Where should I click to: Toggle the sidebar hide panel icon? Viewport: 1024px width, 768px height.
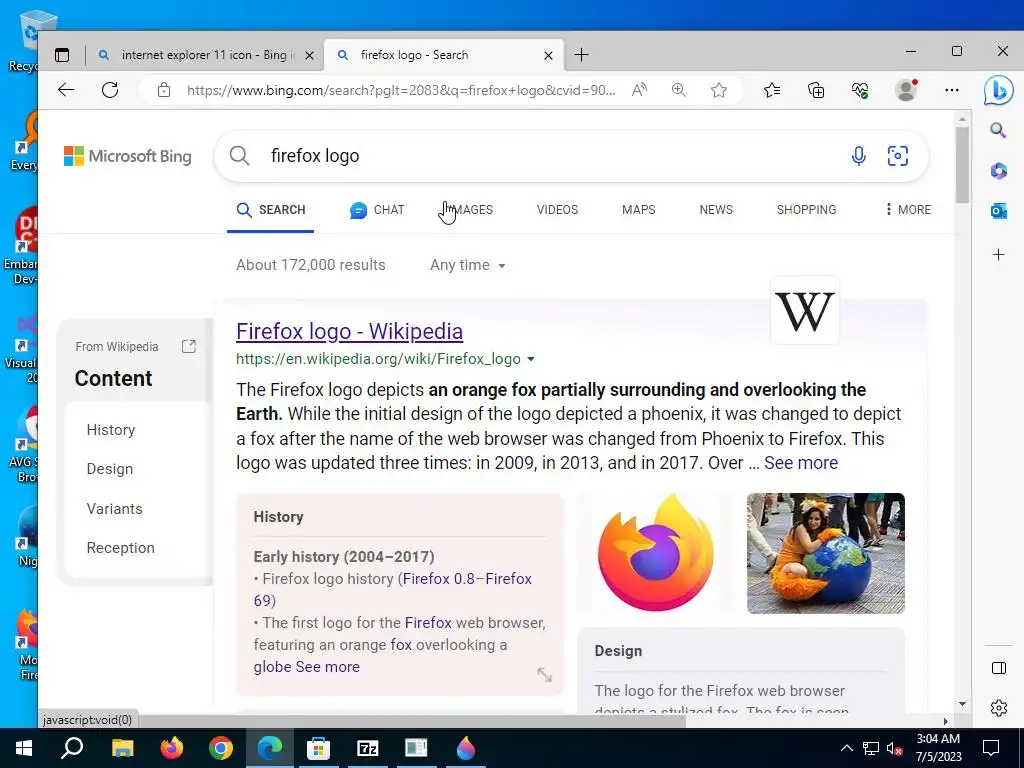tap(999, 668)
